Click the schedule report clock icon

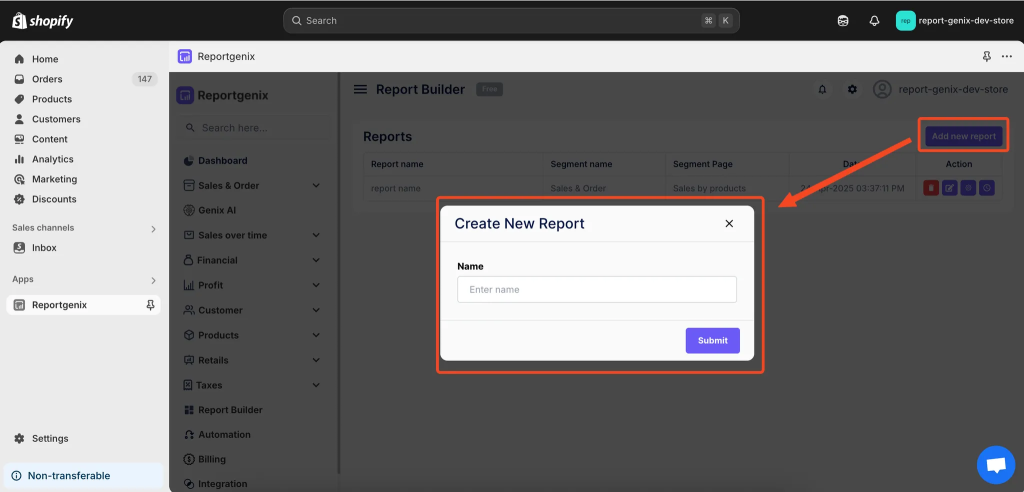pos(986,187)
